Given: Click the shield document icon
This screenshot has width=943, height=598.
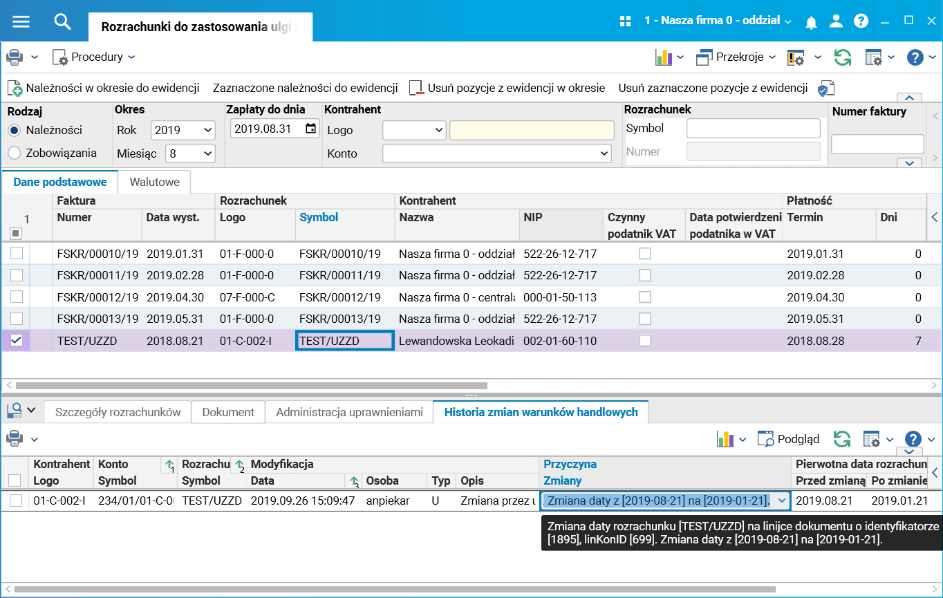Looking at the screenshot, I should (x=826, y=88).
